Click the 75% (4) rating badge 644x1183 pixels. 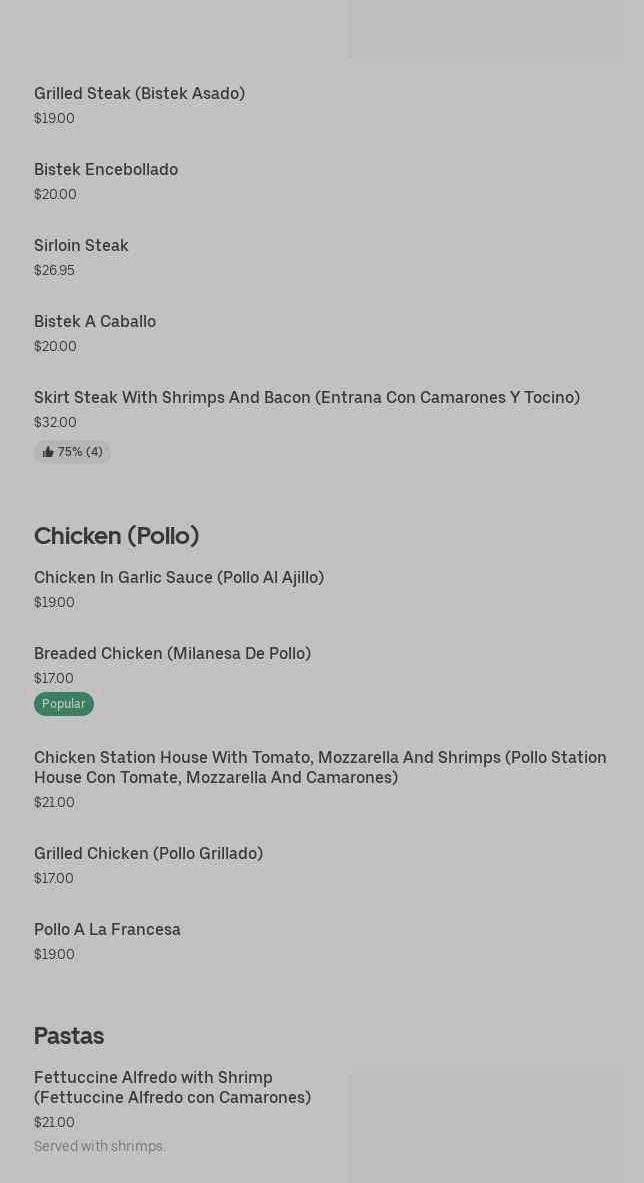point(73,452)
